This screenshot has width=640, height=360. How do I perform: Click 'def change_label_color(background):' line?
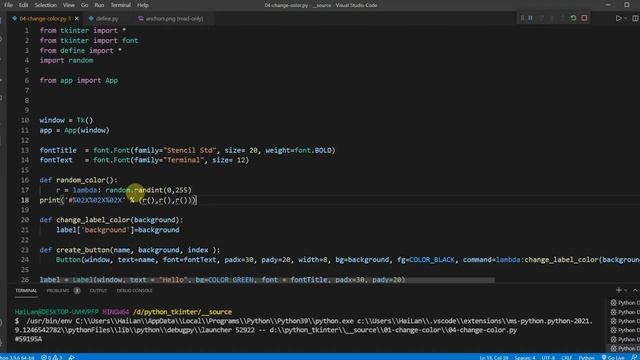click(x=111, y=220)
